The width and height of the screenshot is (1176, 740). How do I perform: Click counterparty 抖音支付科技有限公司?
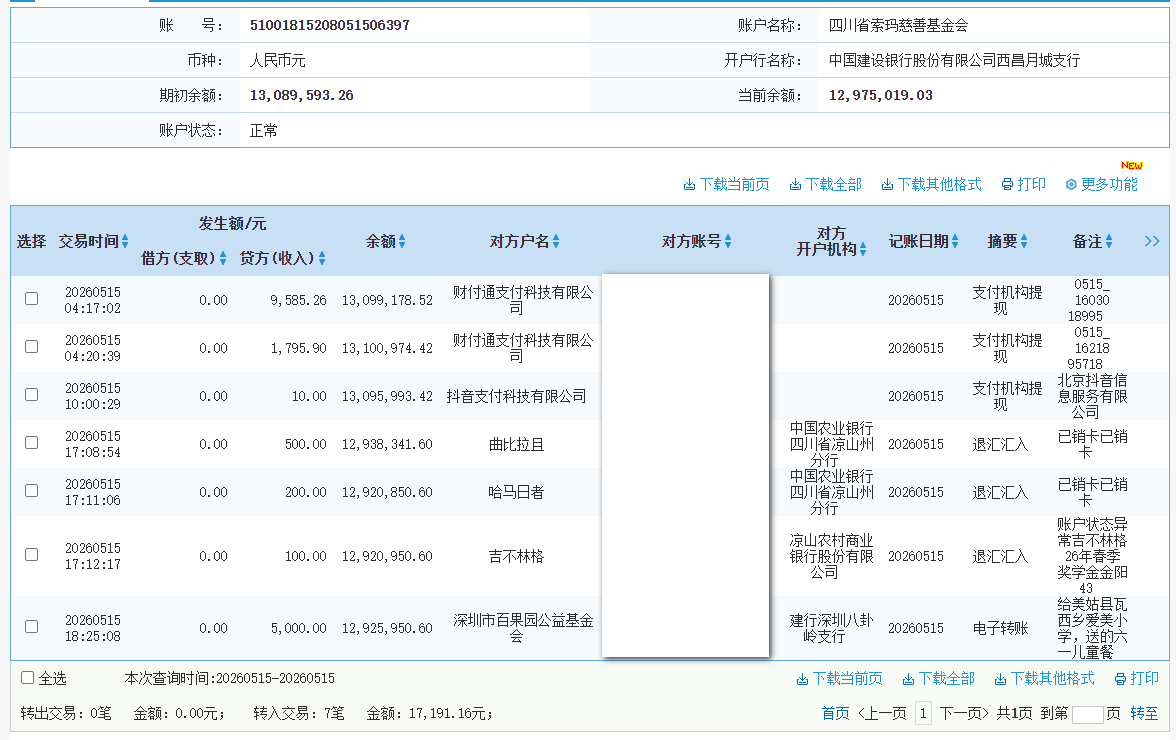click(x=516, y=396)
